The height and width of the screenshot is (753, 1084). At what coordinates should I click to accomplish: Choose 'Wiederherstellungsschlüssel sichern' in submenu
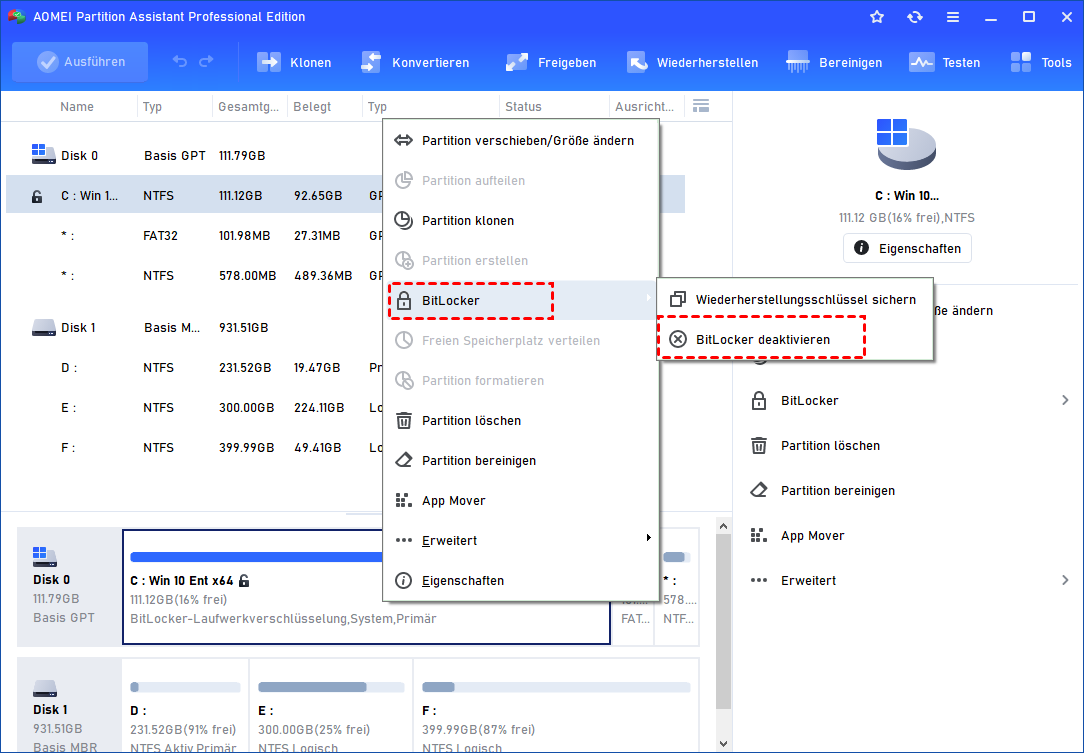(x=794, y=299)
